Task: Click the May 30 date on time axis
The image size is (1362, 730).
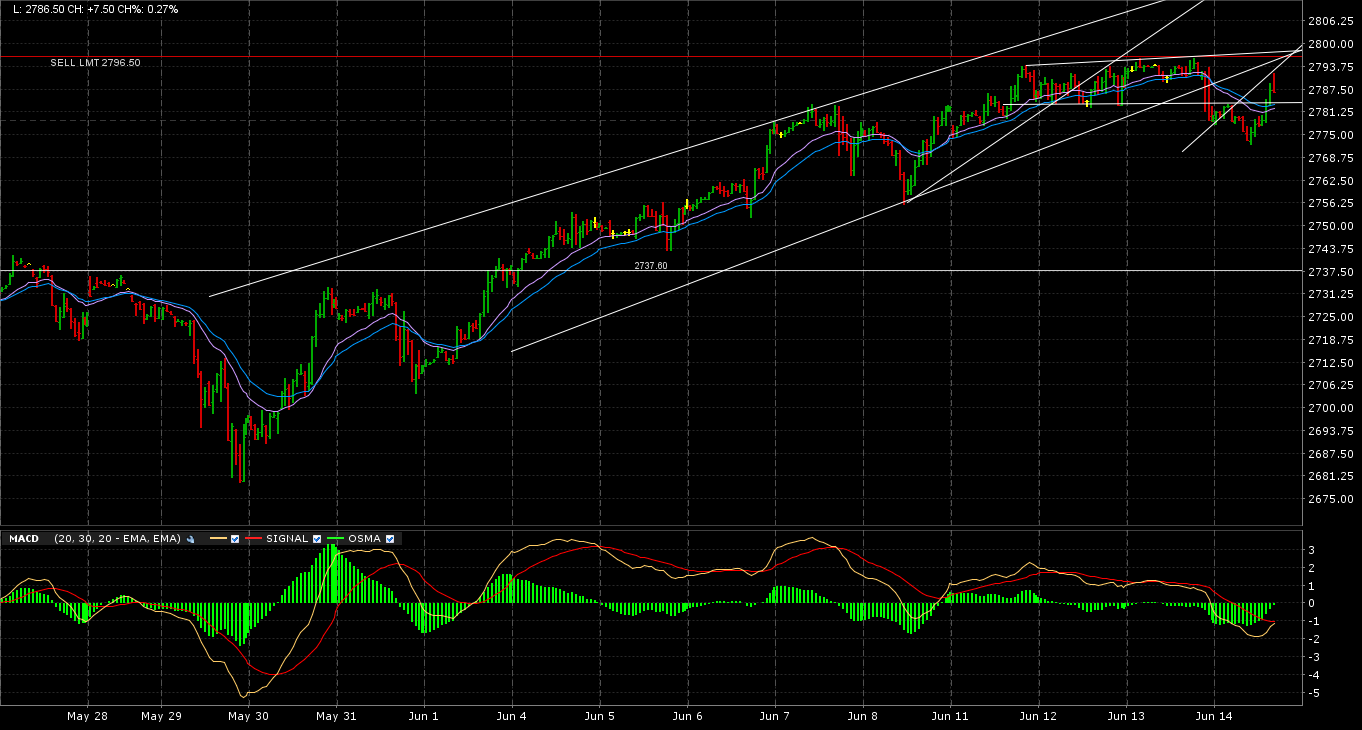Action: click(248, 716)
